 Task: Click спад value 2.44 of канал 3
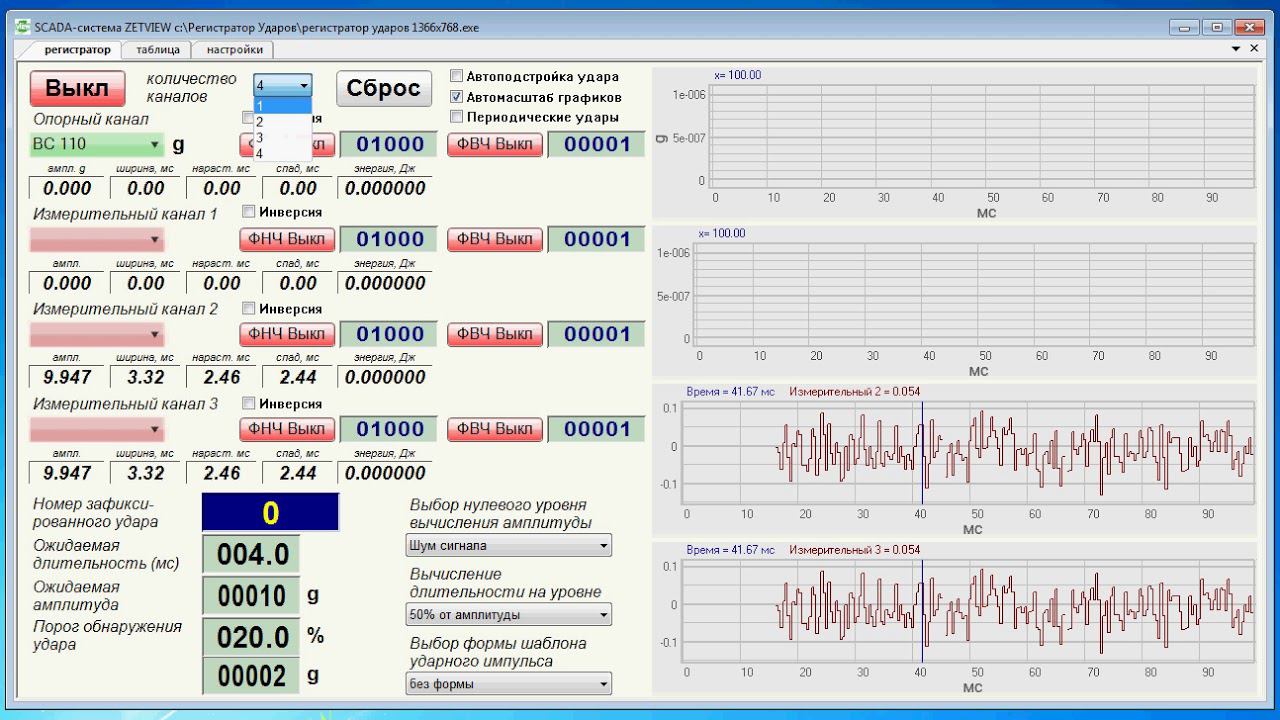click(x=298, y=473)
